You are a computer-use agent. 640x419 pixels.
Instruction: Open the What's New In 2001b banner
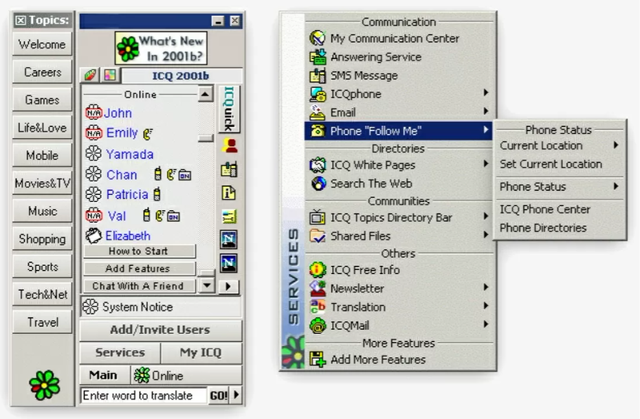pos(161,48)
